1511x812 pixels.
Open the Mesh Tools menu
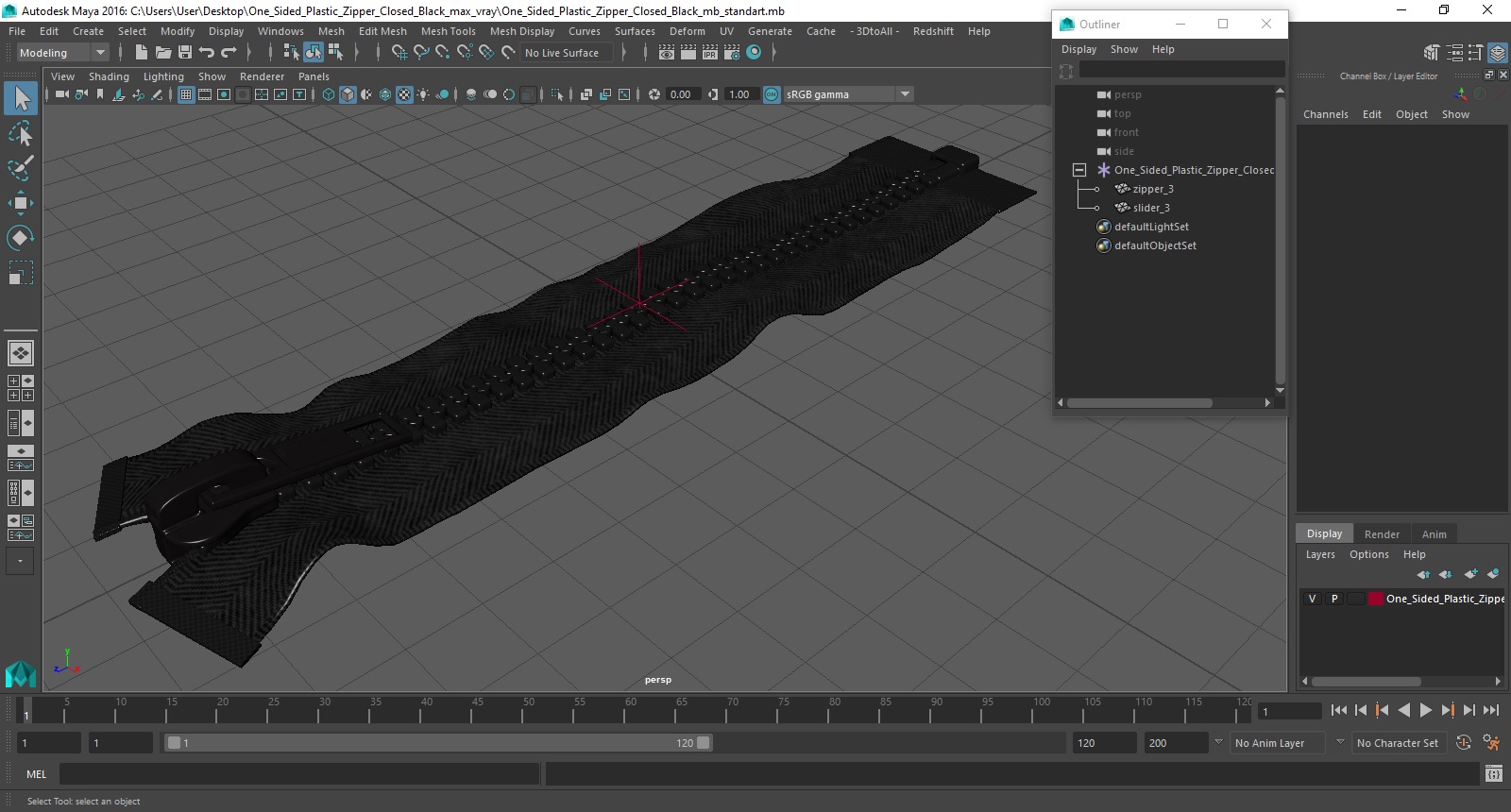449,31
